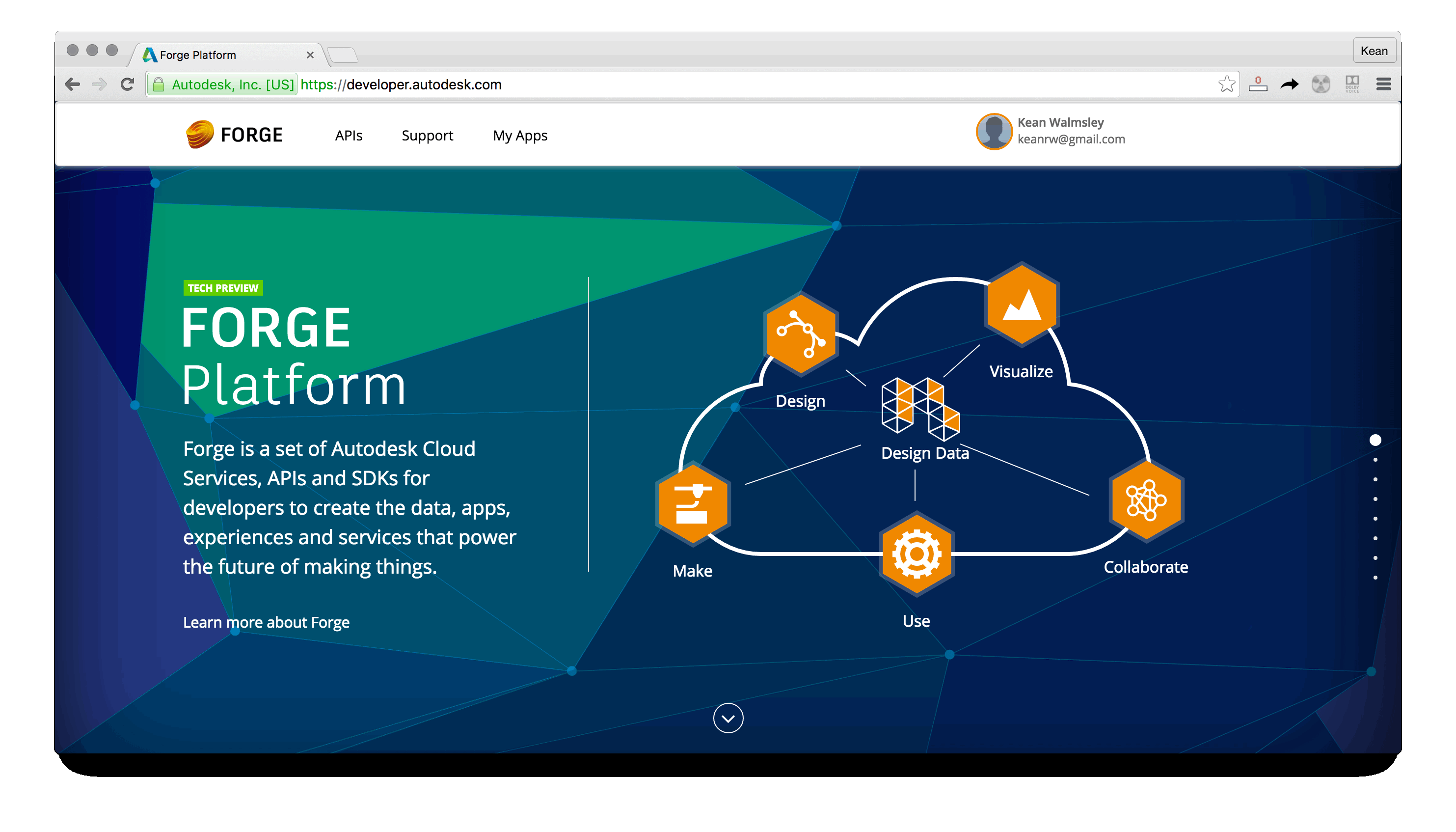
Task: Click the circled down-chevron scroll arrow
Action: (728, 718)
